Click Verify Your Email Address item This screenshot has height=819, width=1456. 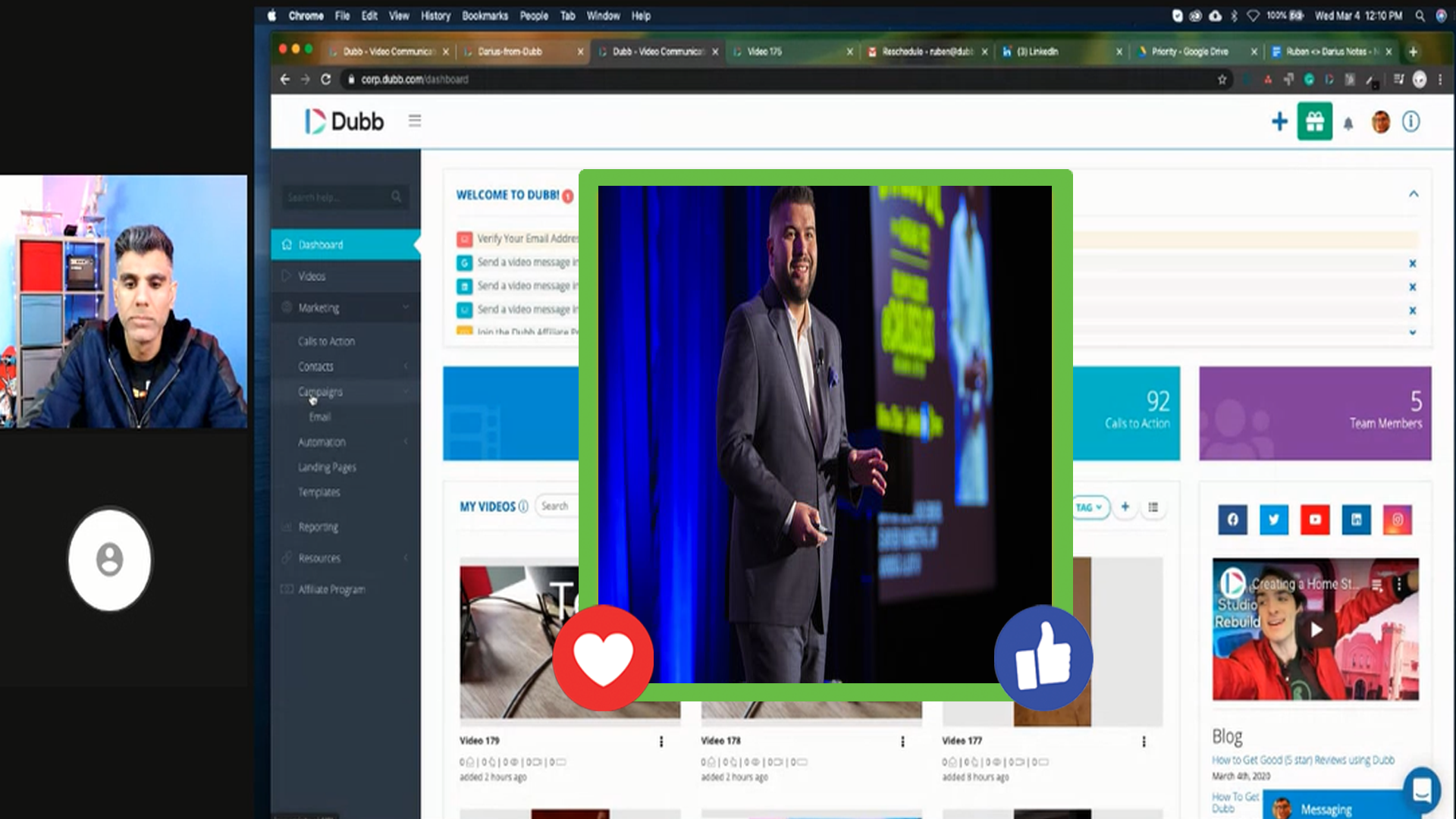(528, 239)
